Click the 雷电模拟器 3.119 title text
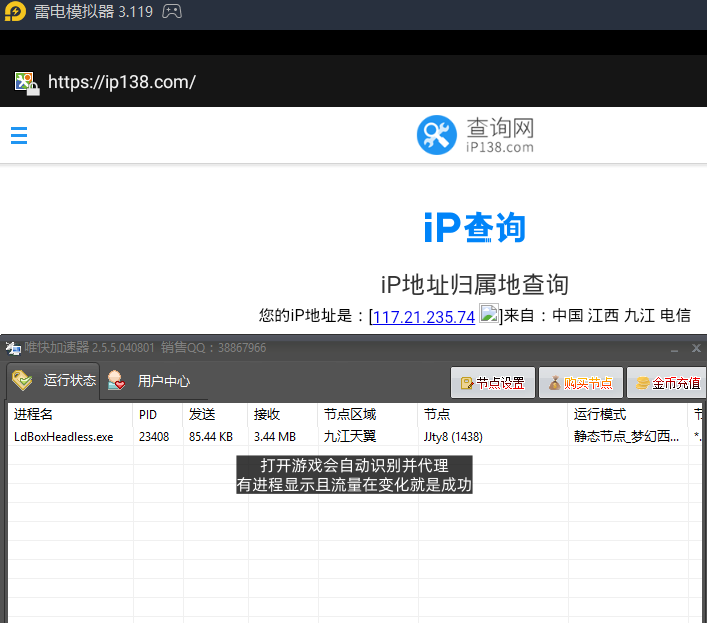This screenshot has height=623, width=707. 93,11
